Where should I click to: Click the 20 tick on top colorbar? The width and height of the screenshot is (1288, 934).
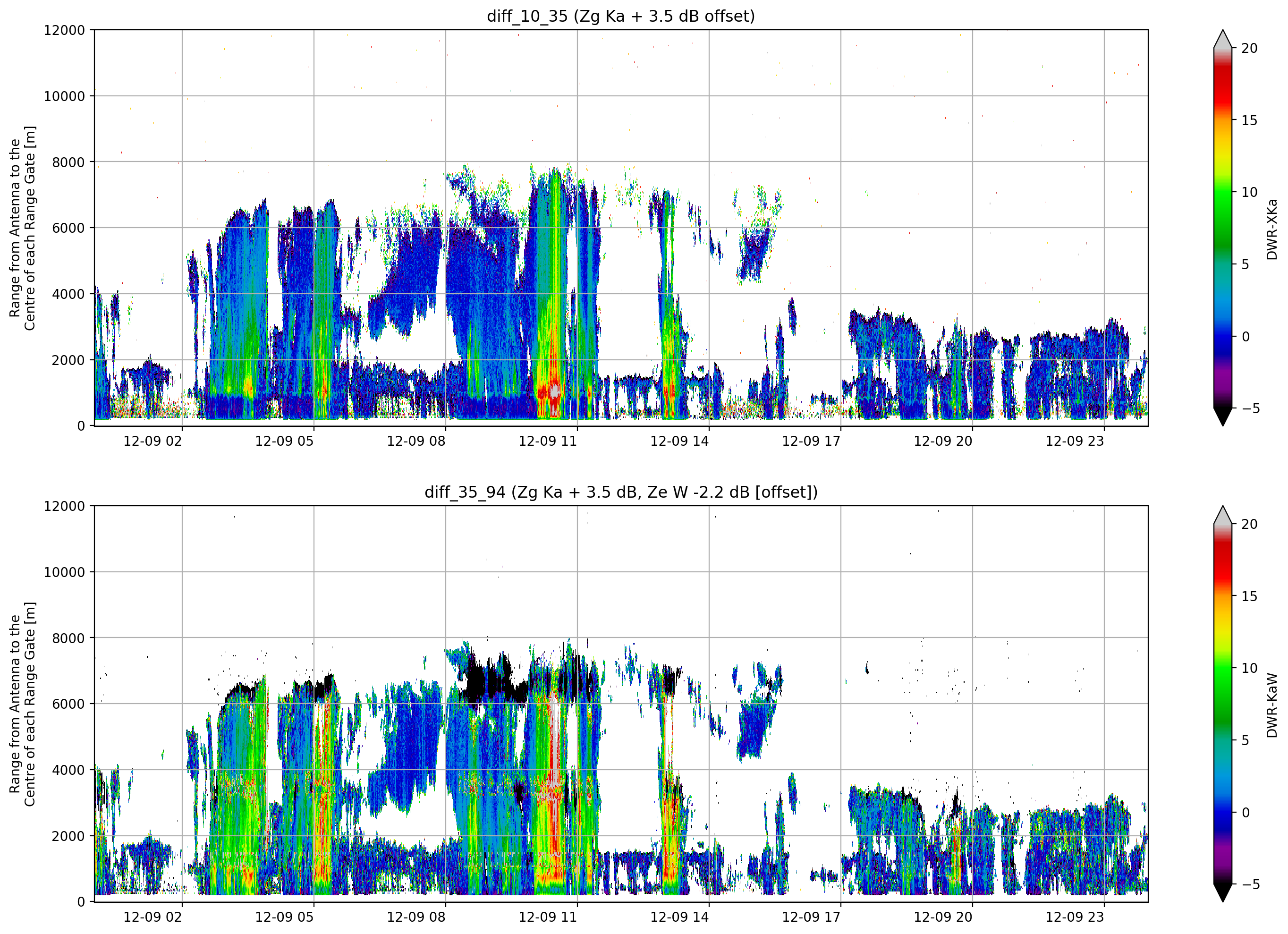(x=1249, y=48)
